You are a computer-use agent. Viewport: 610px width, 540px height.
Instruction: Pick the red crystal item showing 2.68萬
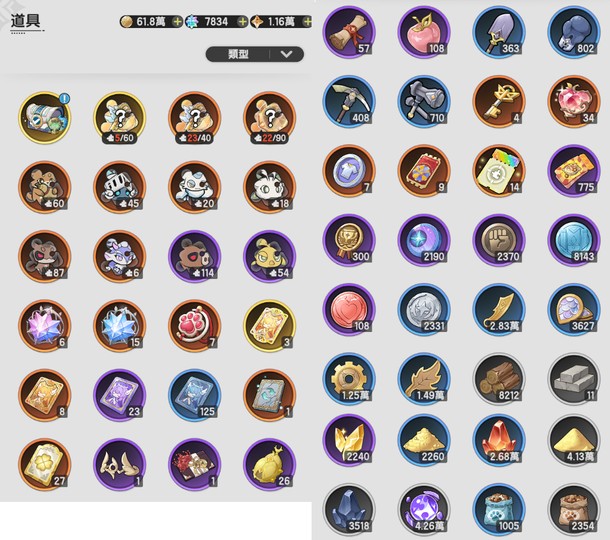click(x=499, y=440)
